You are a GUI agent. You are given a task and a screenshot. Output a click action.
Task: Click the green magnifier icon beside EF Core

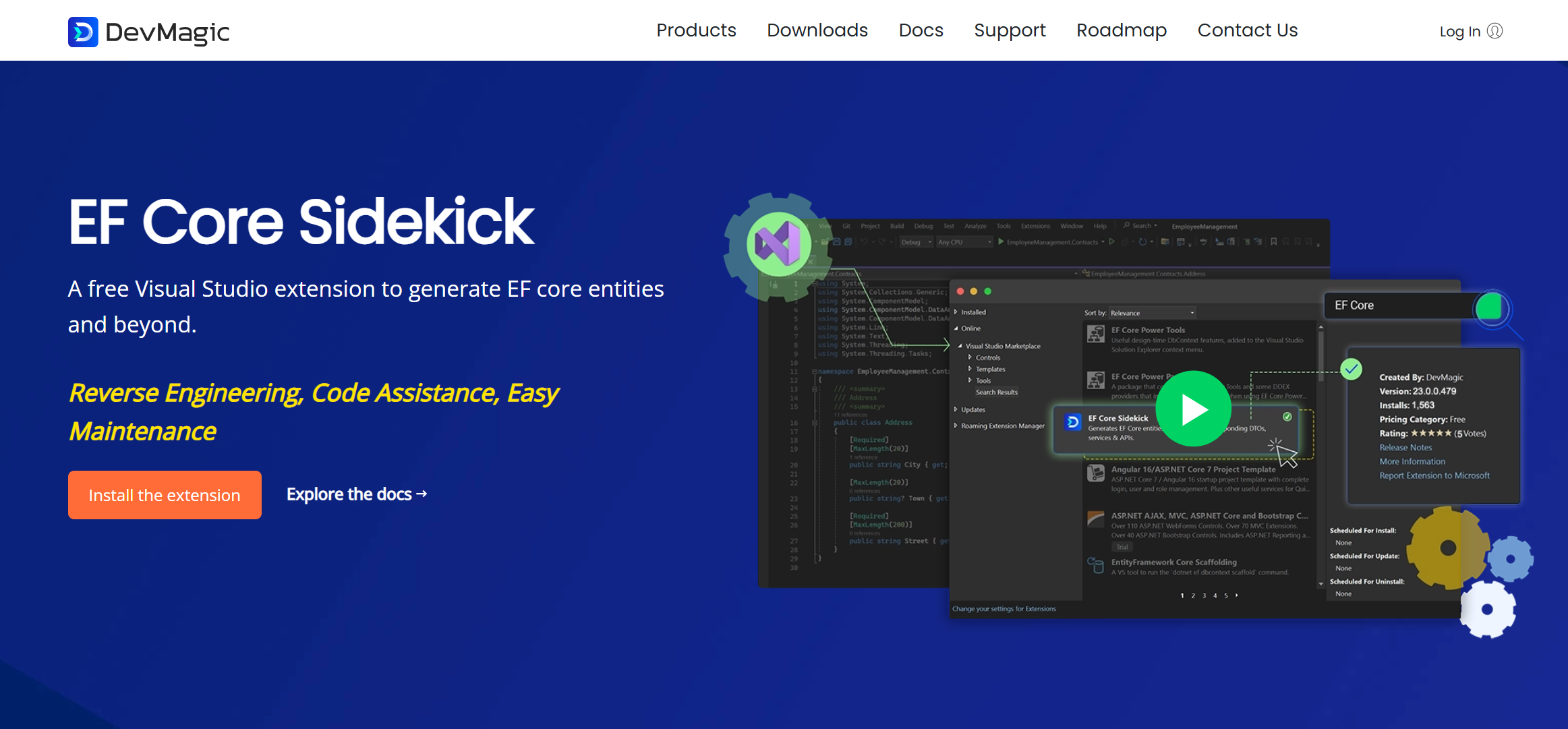coord(1491,309)
